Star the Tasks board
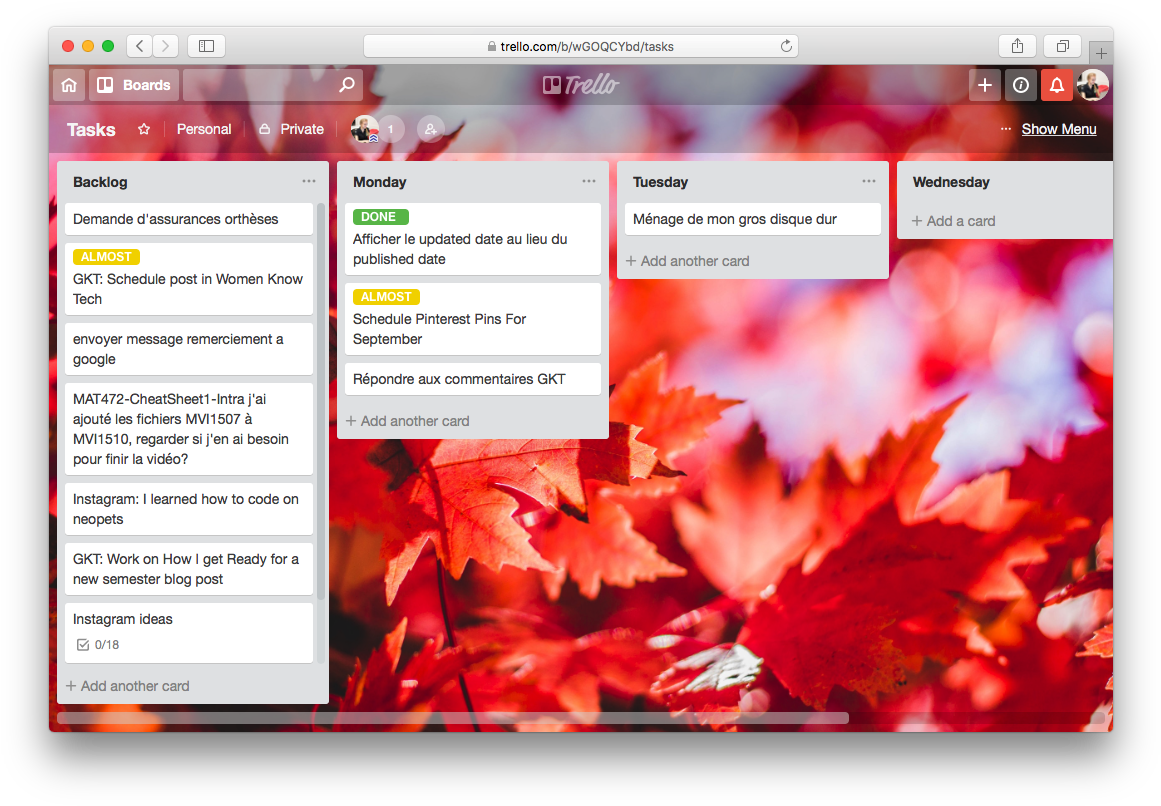Image resolution: width=1161 pixels, height=806 pixels. 144,129
